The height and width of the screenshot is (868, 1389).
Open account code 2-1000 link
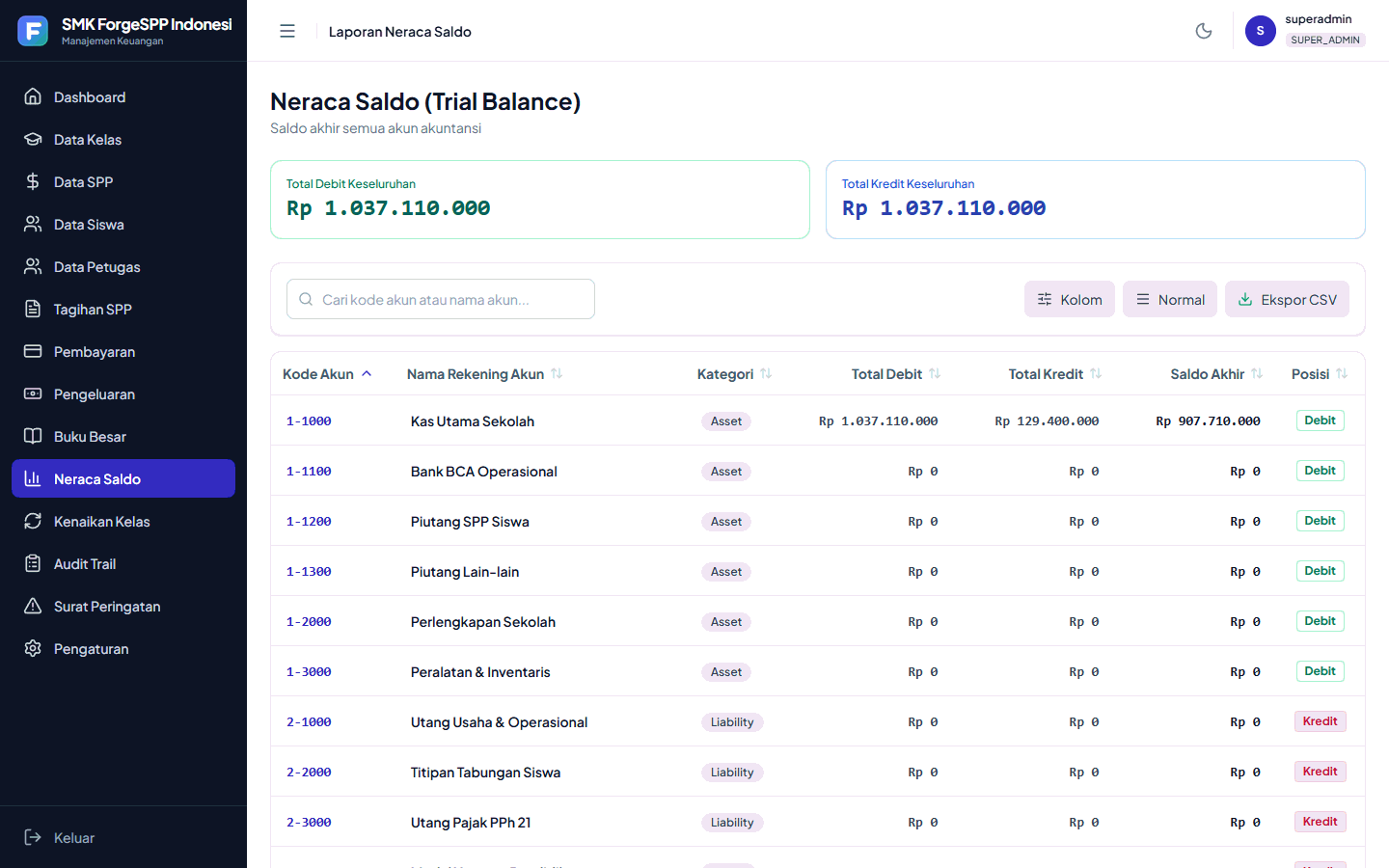pos(309,721)
